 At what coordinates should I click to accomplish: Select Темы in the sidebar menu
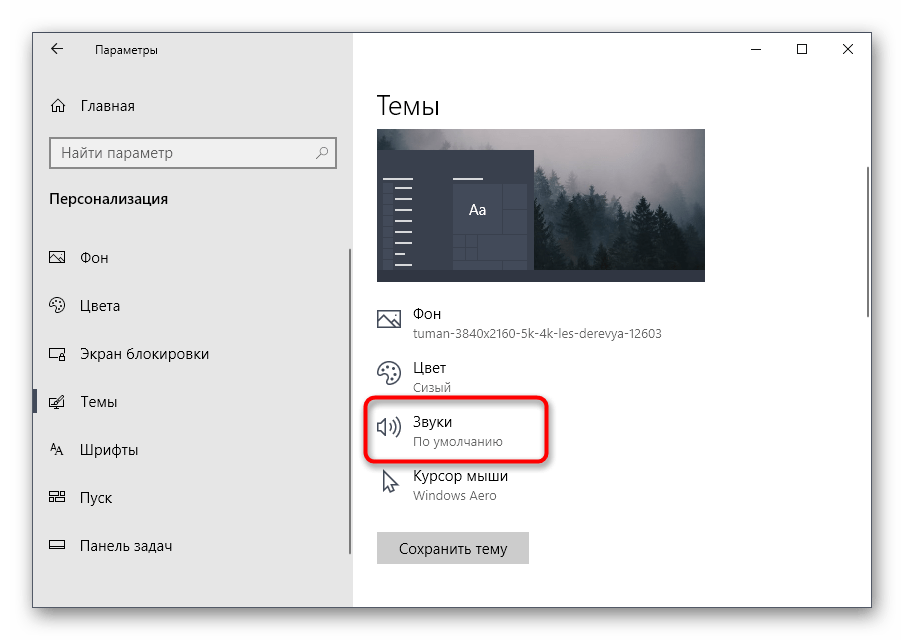[x=98, y=402]
